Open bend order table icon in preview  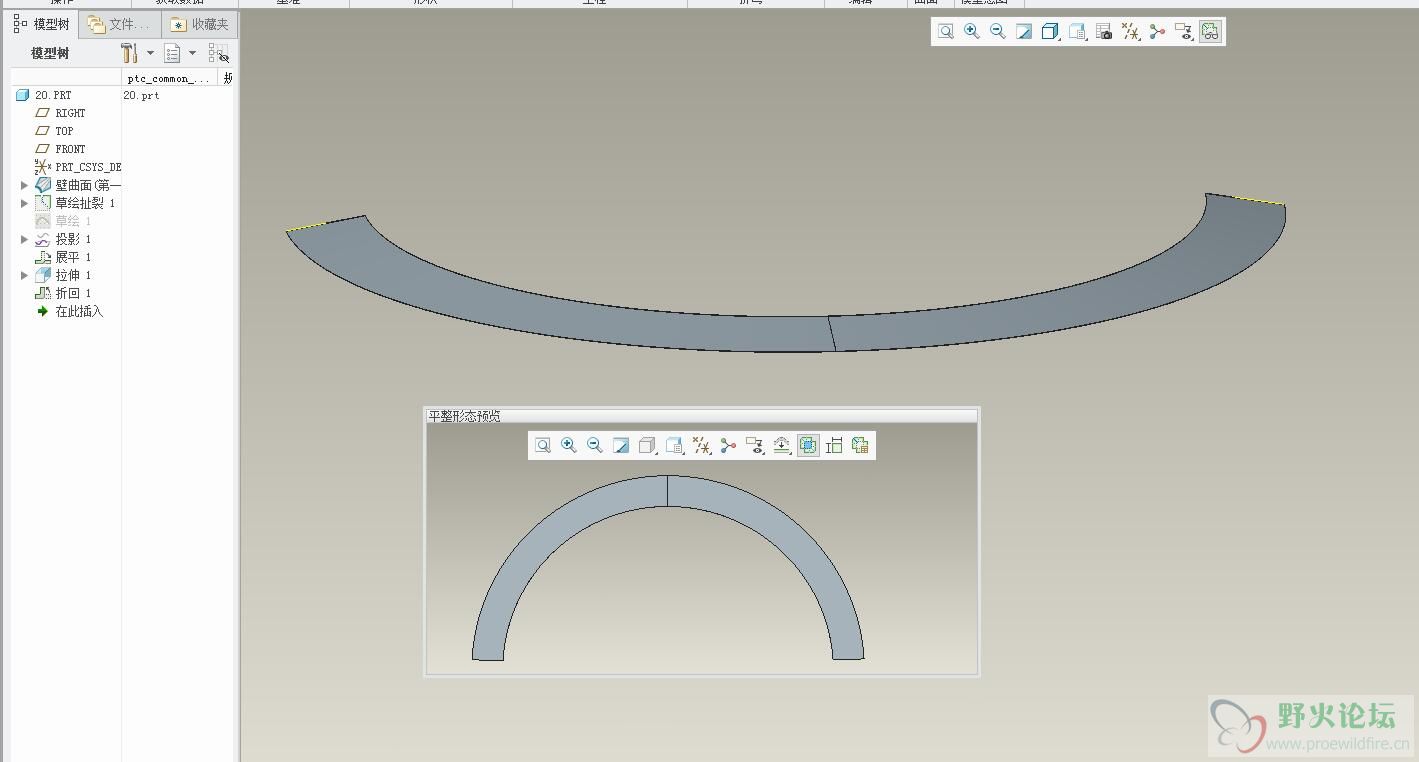[x=860, y=446]
